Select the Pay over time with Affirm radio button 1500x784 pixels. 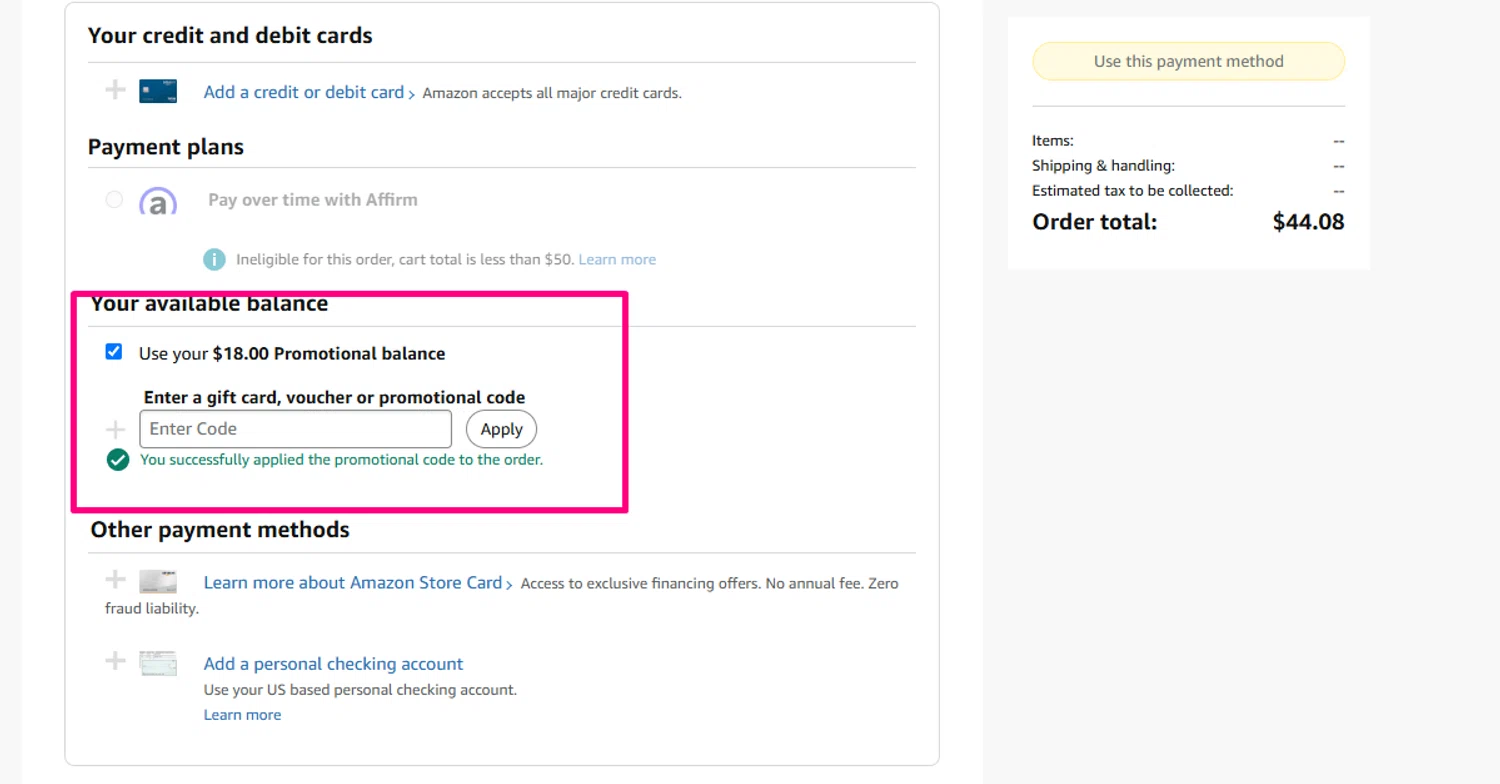tap(114, 200)
